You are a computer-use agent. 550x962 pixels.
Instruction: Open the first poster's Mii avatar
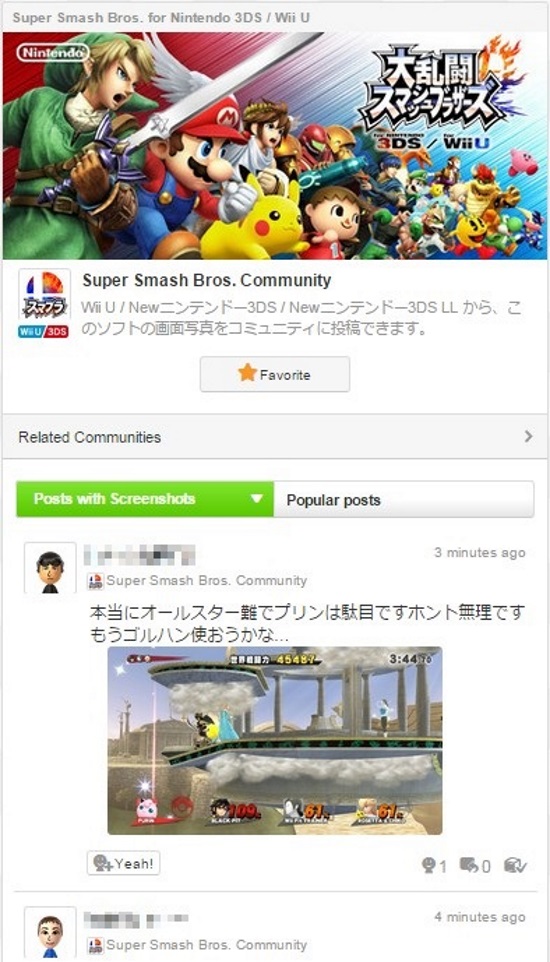tap(50, 568)
